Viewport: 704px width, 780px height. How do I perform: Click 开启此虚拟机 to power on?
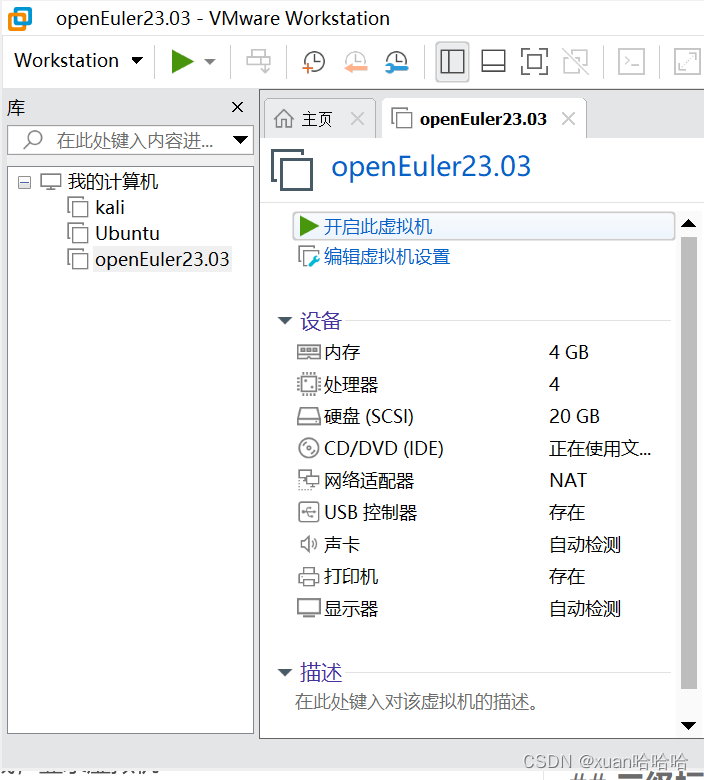click(x=484, y=226)
